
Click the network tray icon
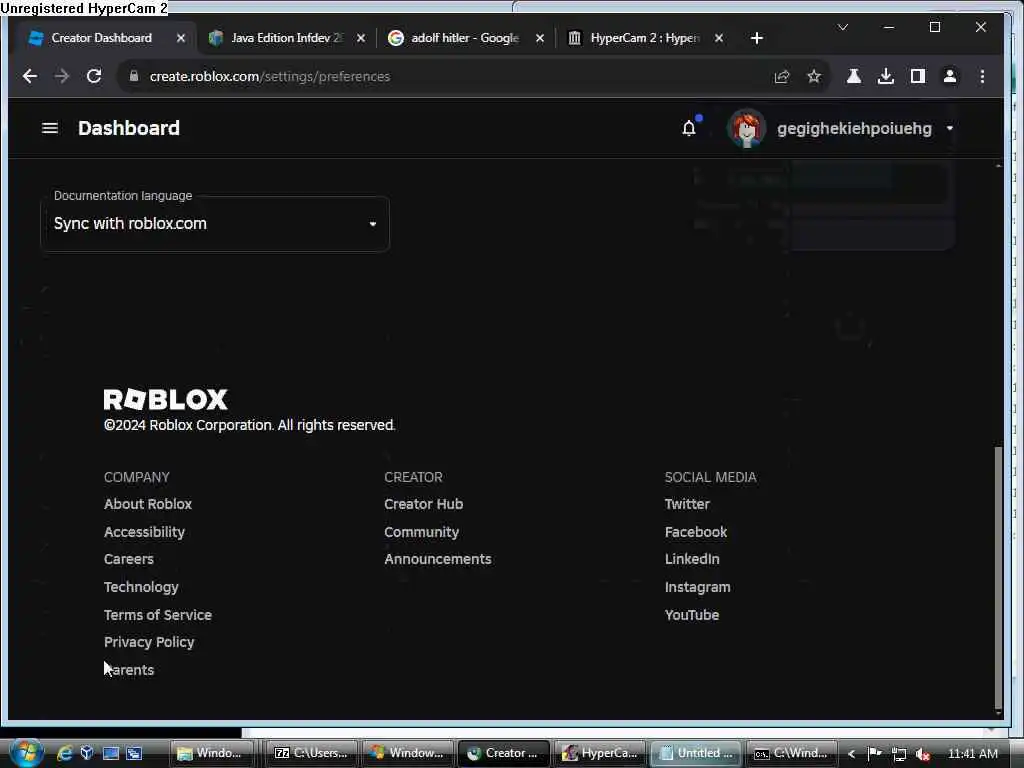899,754
